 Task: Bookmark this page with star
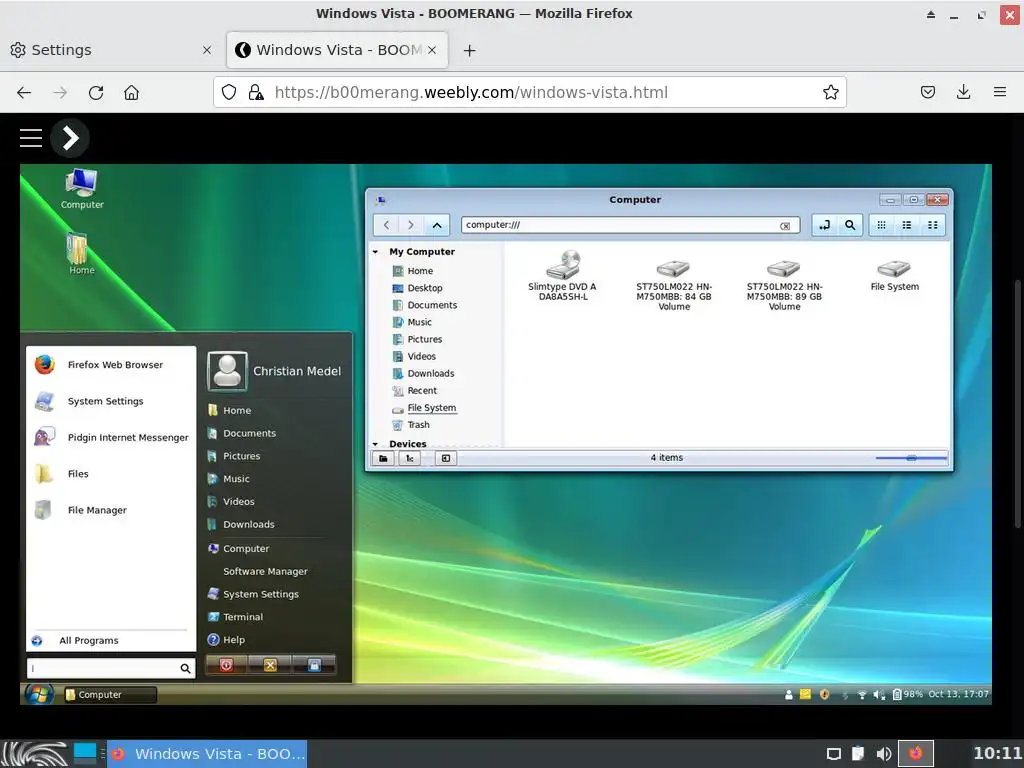coord(830,92)
